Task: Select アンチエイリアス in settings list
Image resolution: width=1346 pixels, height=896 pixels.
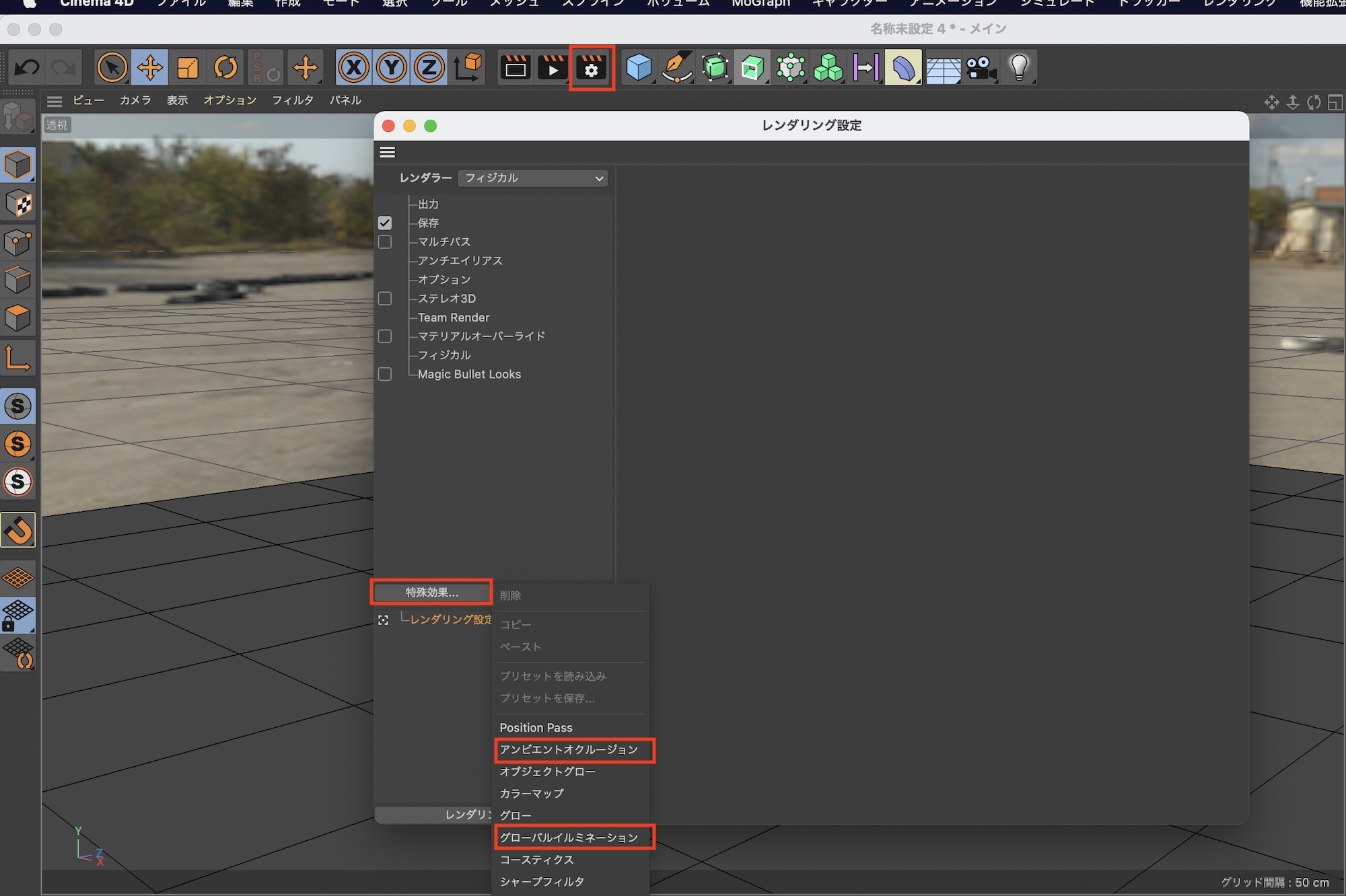Action: tap(460, 260)
